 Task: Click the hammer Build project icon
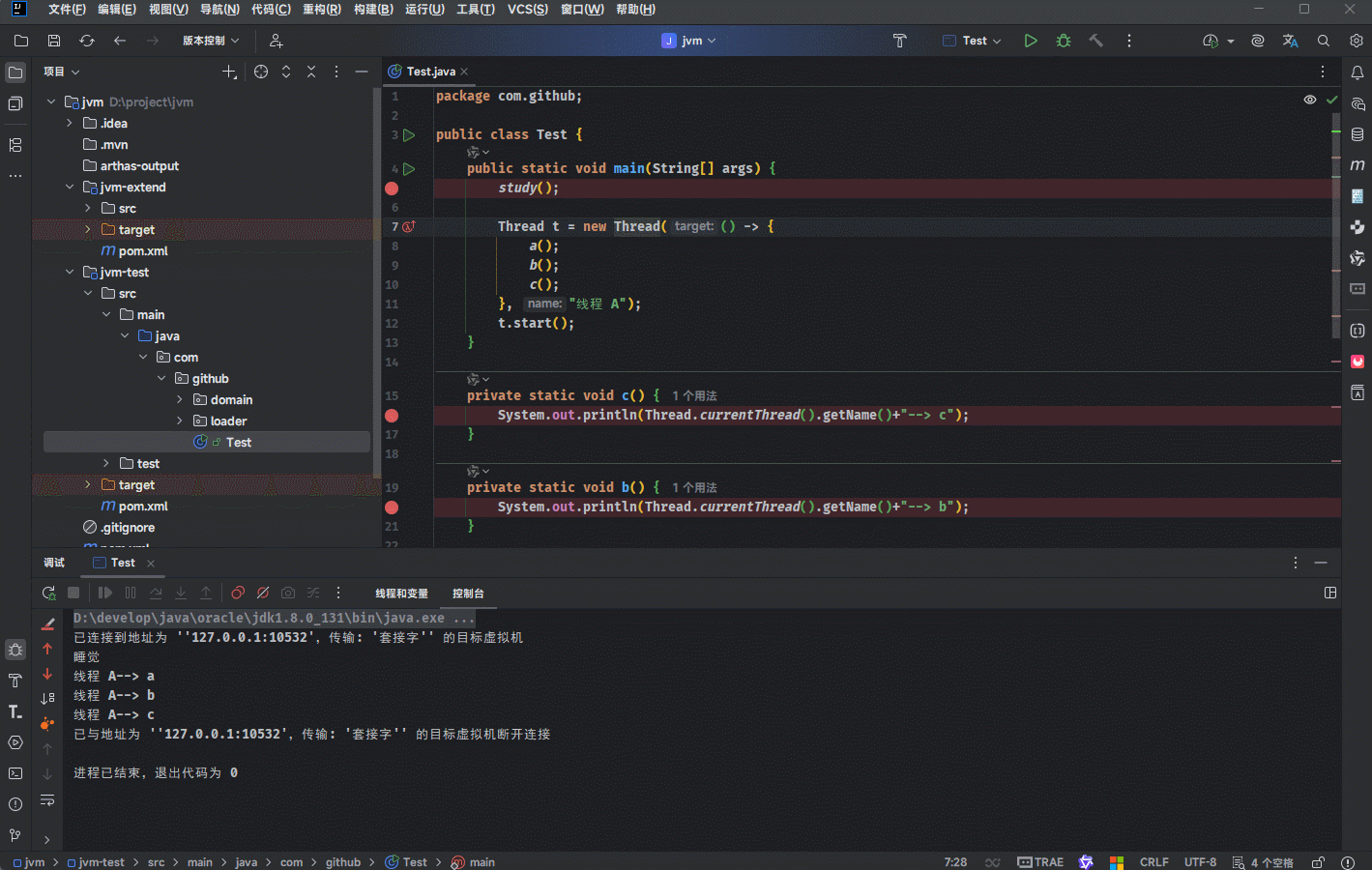click(1095, 41)
